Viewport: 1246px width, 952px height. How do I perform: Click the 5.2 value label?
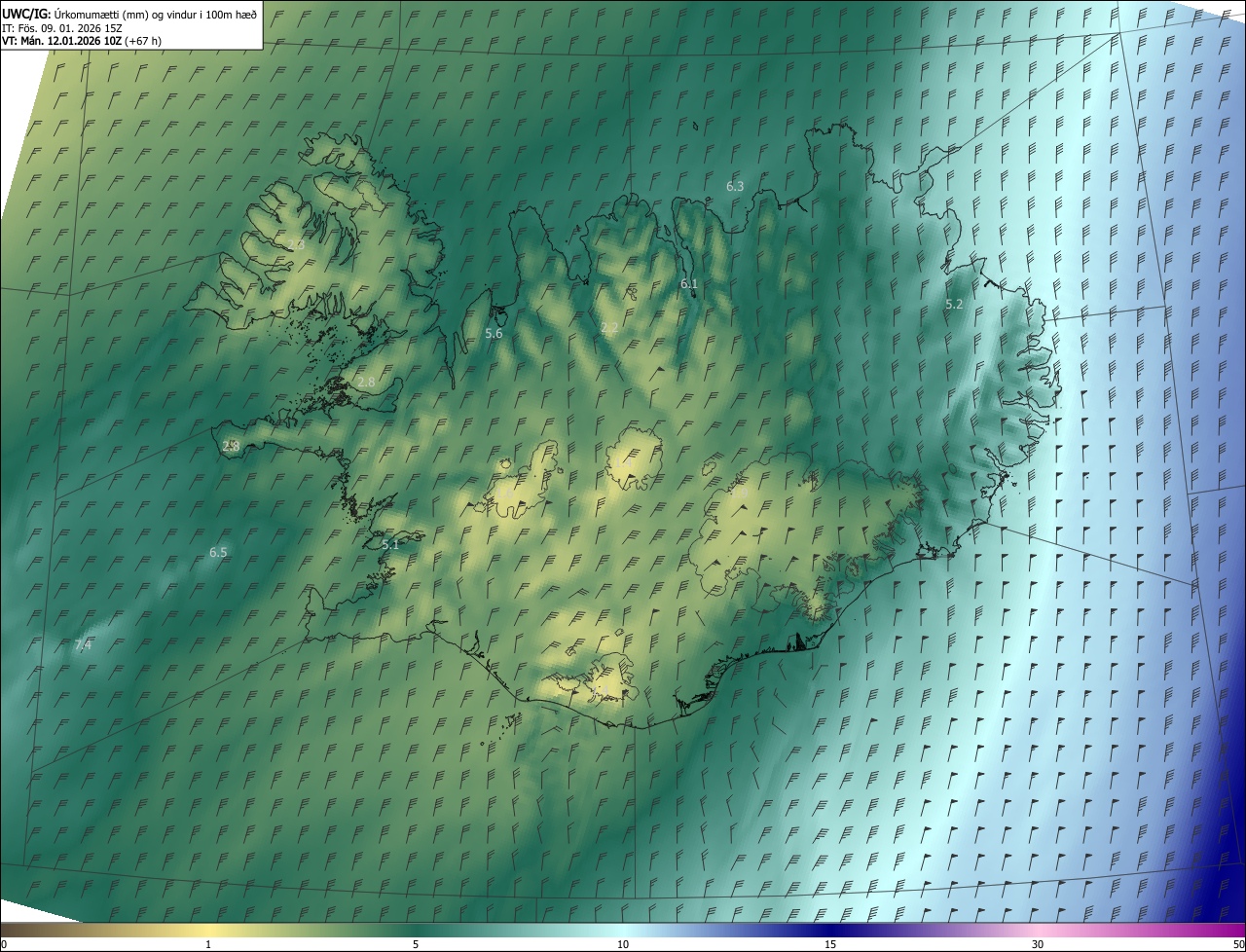954,304
